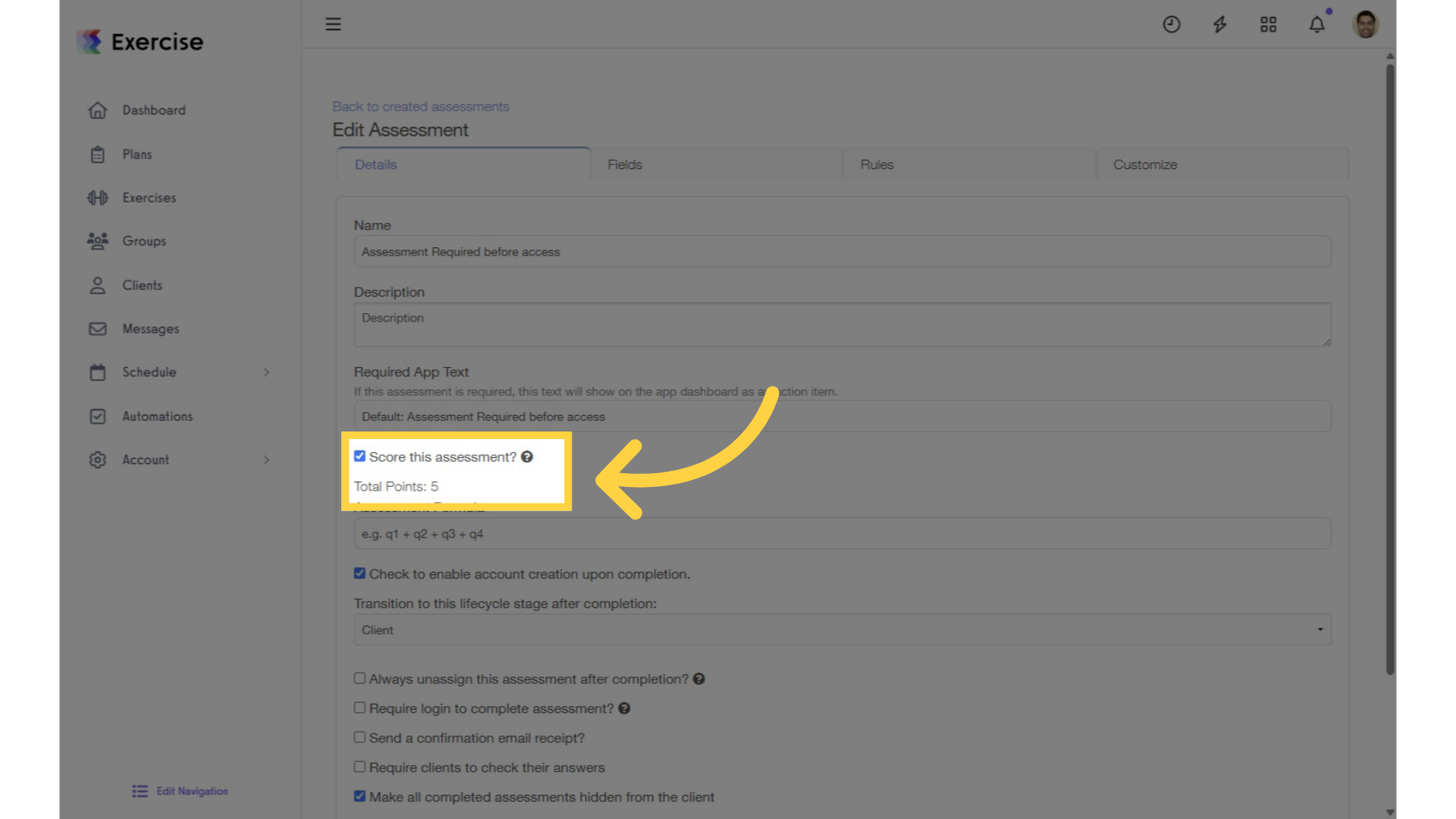Screen dimensions: 1456x819
Task: Enable Always unassign this assessment checkbox
Action: [359, 679]
